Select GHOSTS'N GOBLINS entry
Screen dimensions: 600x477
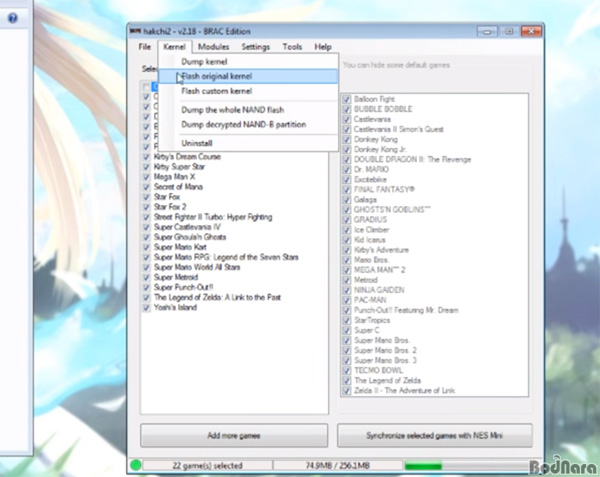pyautogui.click(x=392, y=210)
